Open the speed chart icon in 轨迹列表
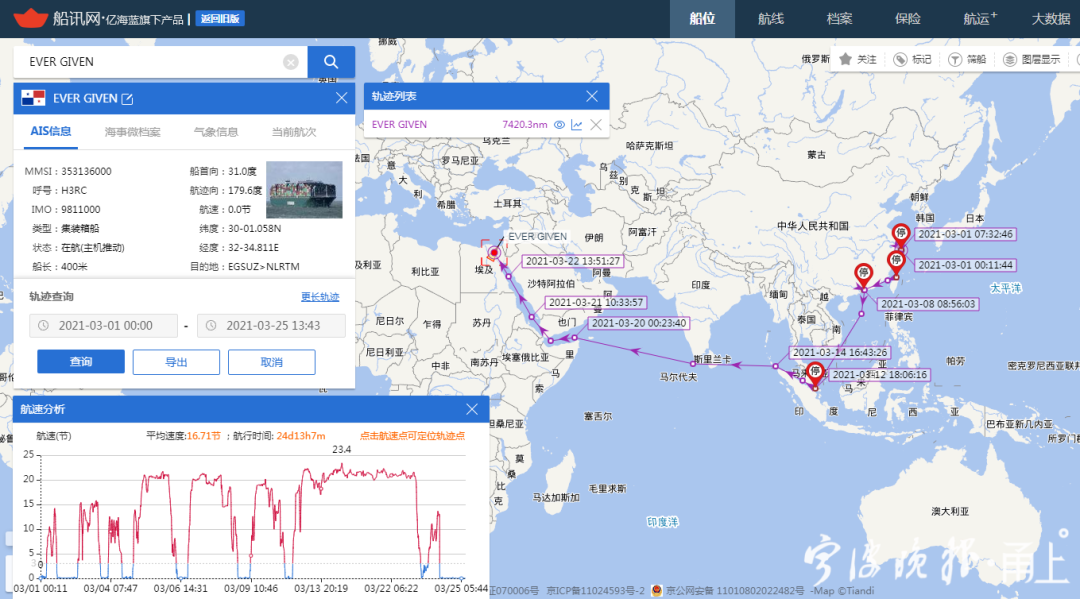The height and width of the screenshot is (599, 1080). point(577,125)
